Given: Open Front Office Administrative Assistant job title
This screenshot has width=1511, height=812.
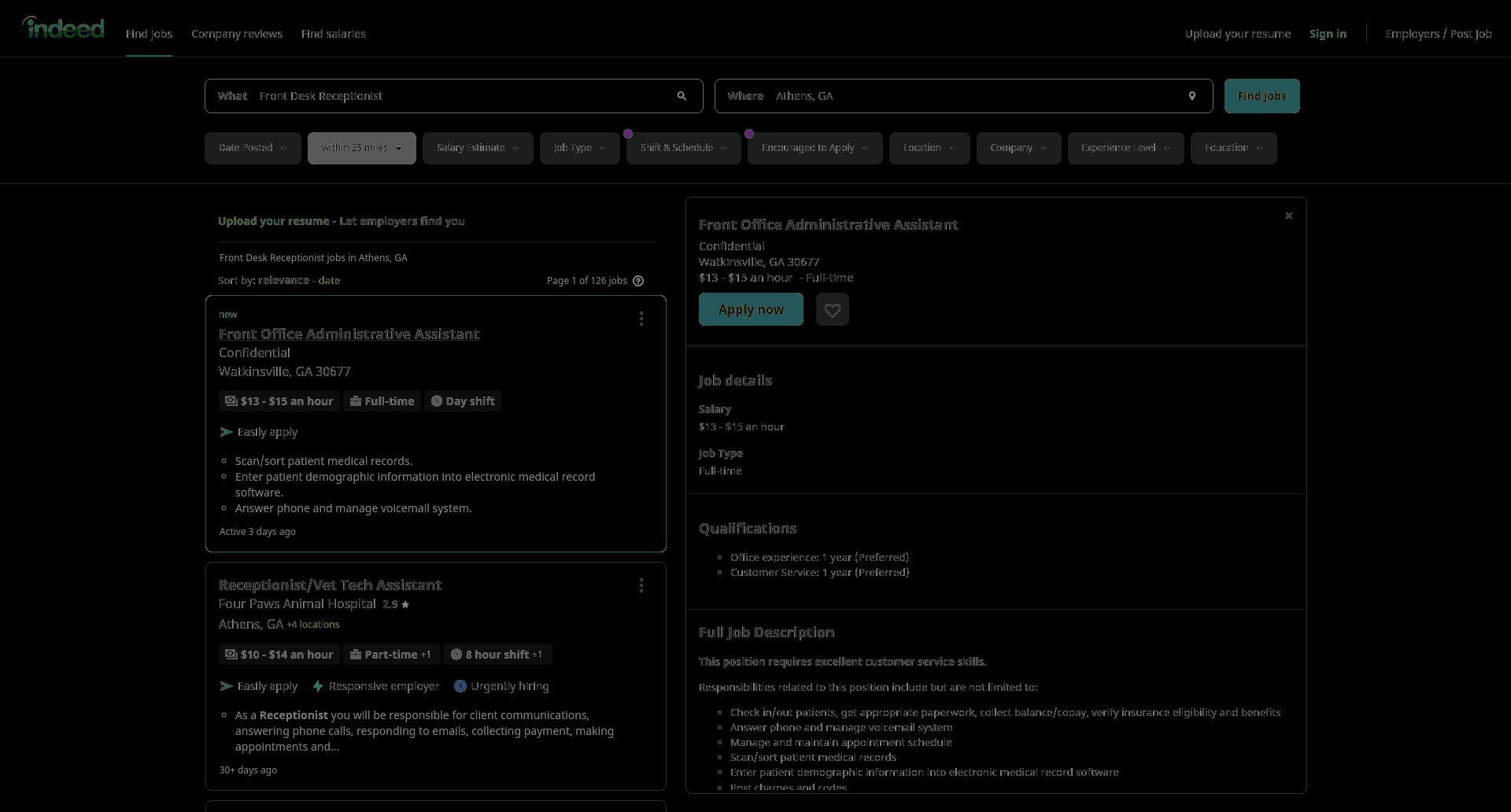Looking at the screenshot, I should (x=349, y=334).
